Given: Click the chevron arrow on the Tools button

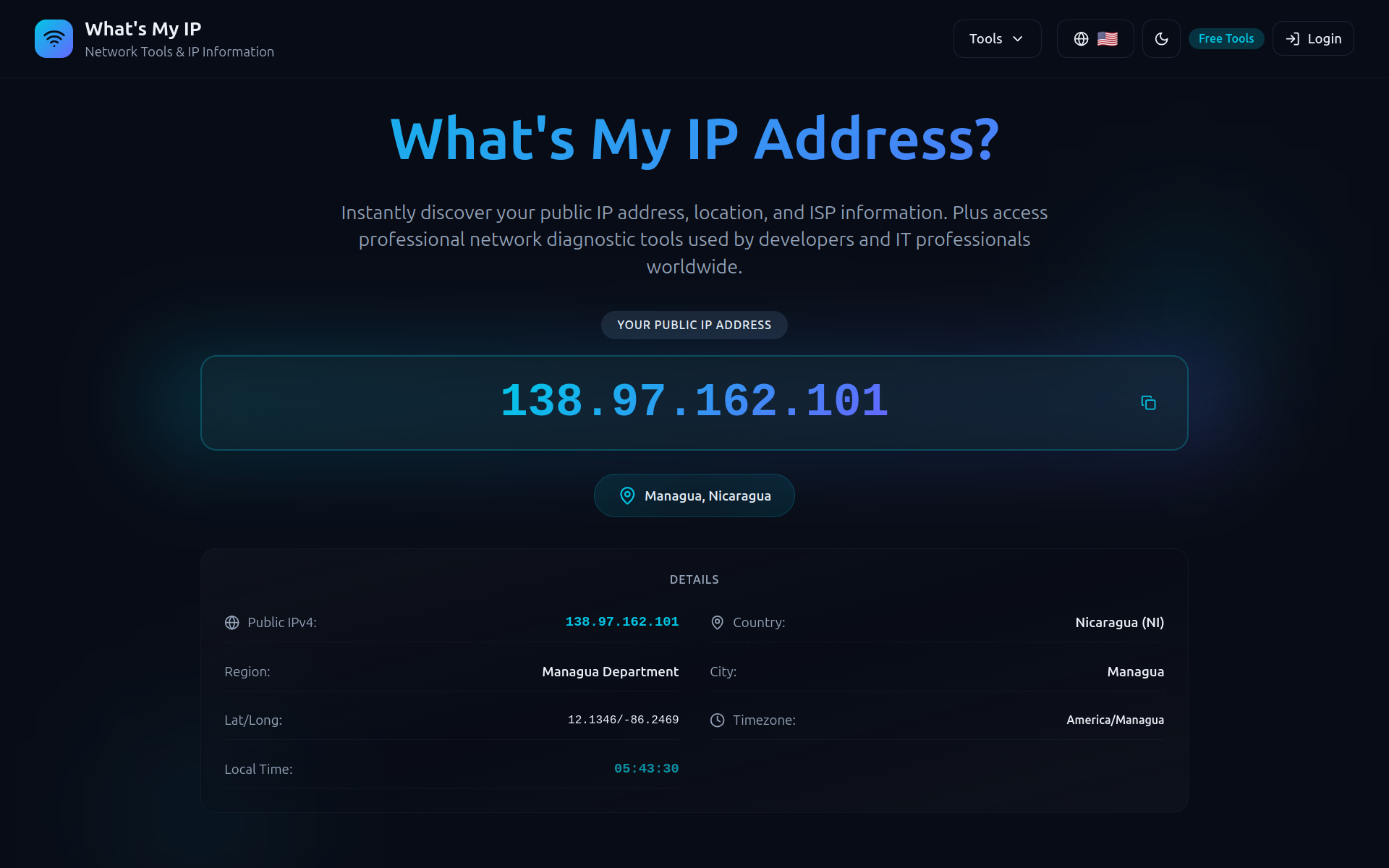Looking at the screenshot, I should click(x=1018, y=39).
